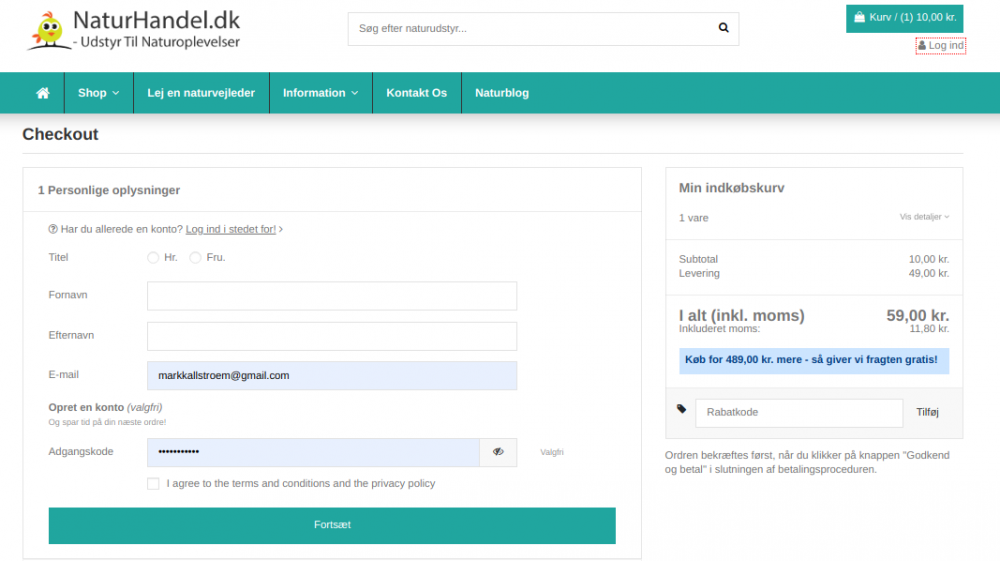
Task: Toggle password visibility eye icon
Action: [498, 452]
